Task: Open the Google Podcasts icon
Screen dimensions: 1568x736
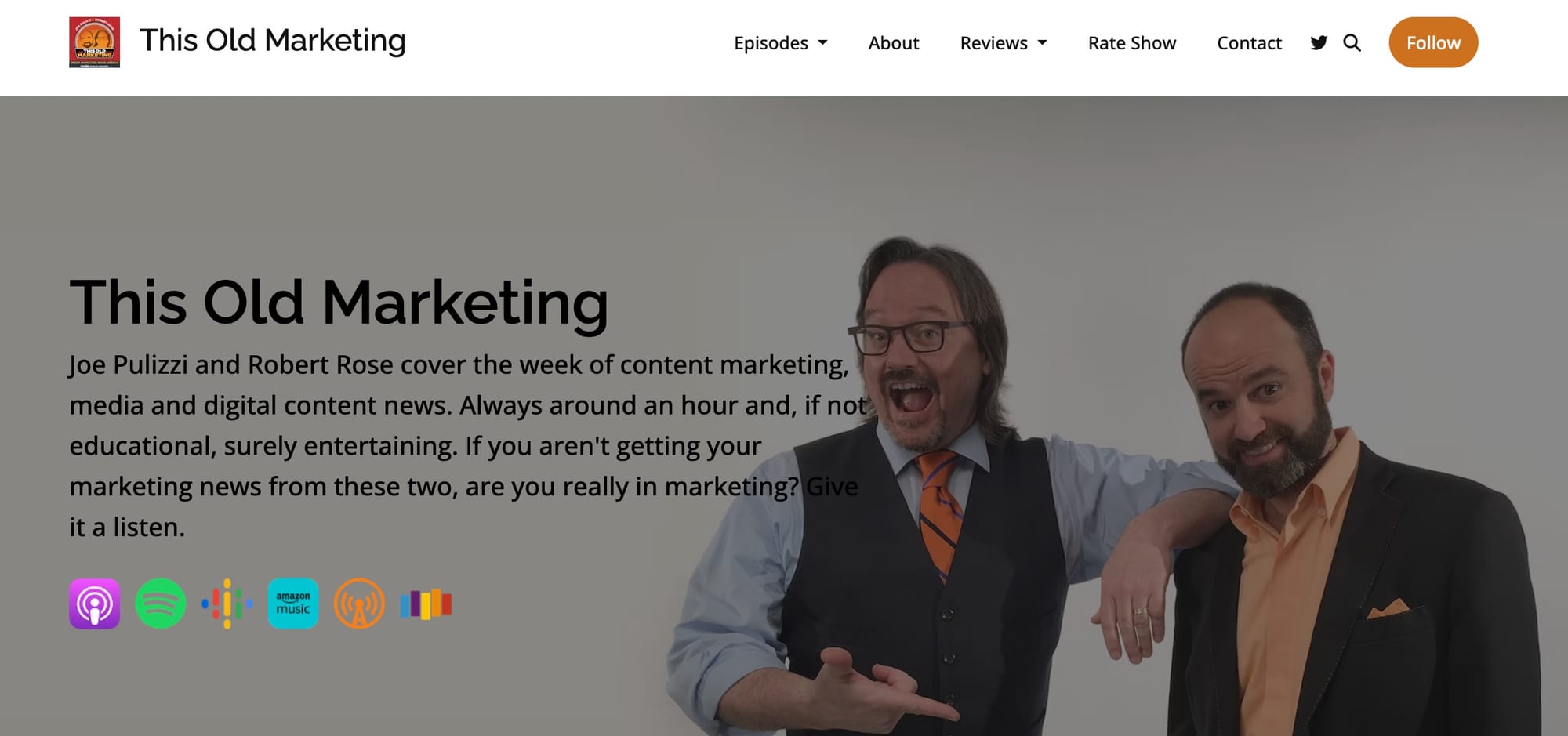Action: pos(227,604)
